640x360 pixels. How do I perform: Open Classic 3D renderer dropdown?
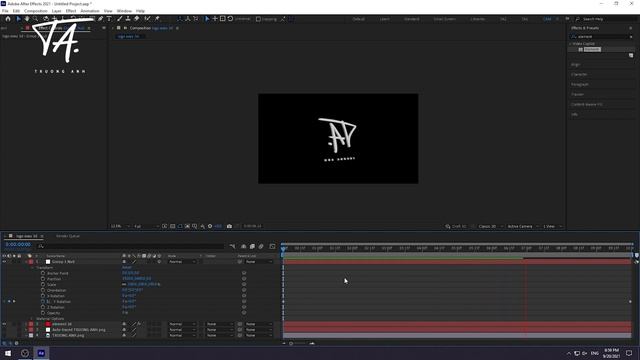491,226
